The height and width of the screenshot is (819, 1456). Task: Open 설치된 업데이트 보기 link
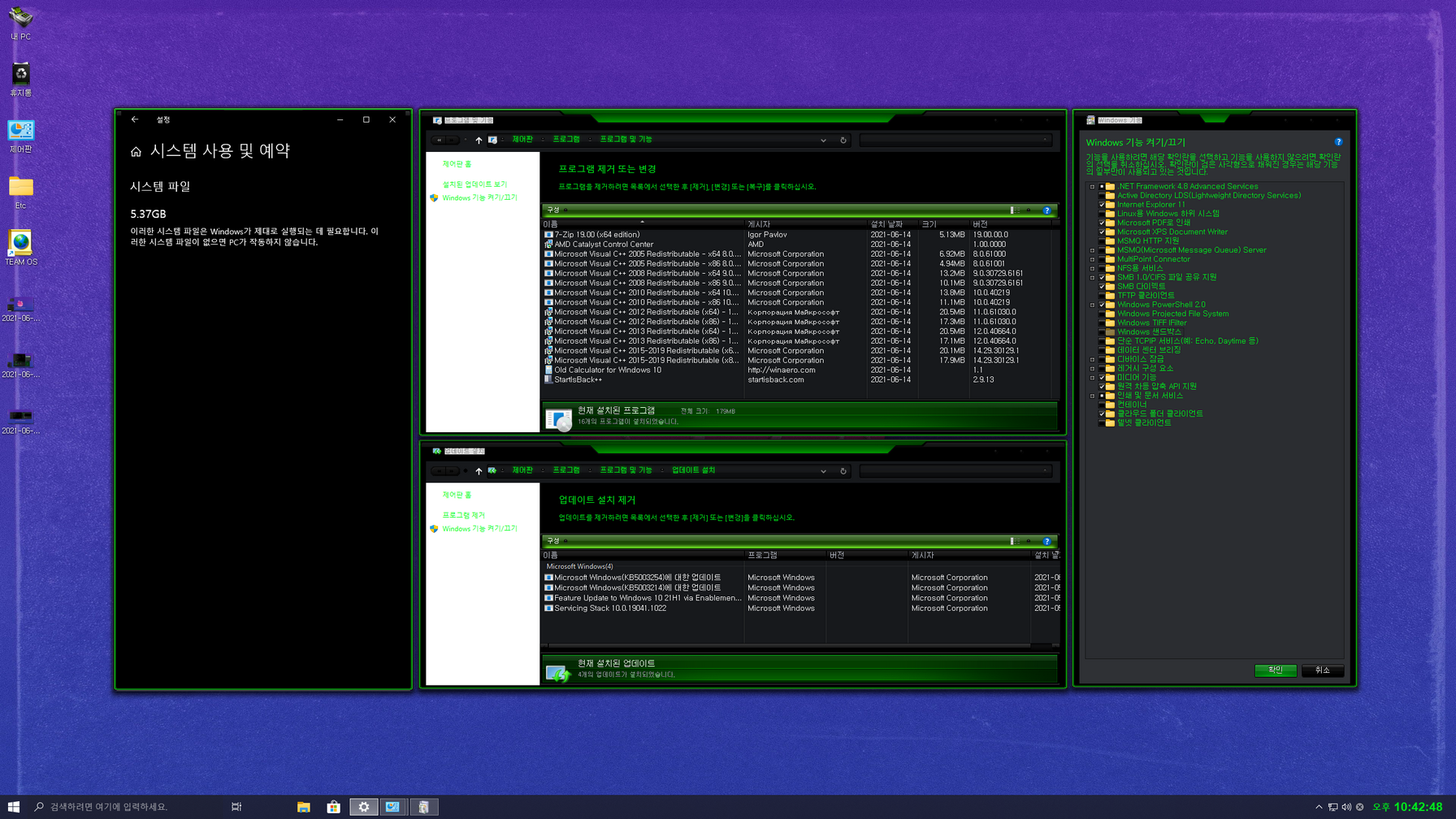click(474, 184)
